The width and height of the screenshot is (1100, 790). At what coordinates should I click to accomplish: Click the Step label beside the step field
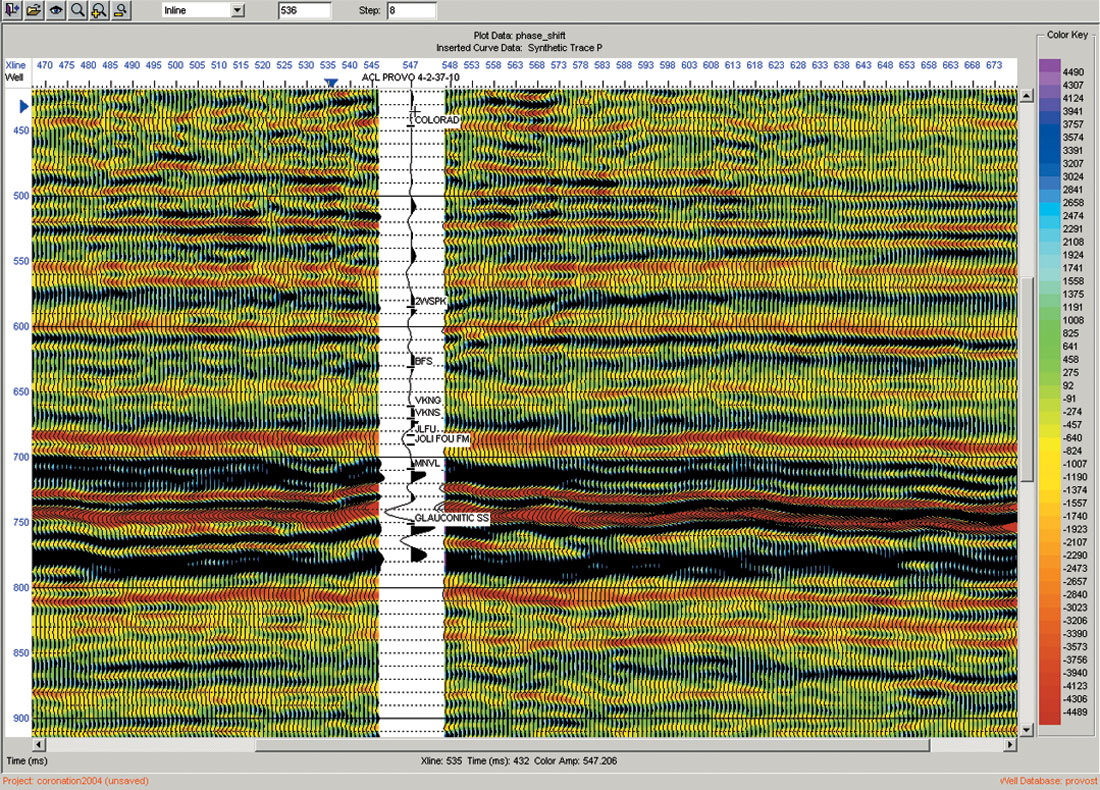coord(369,11)
